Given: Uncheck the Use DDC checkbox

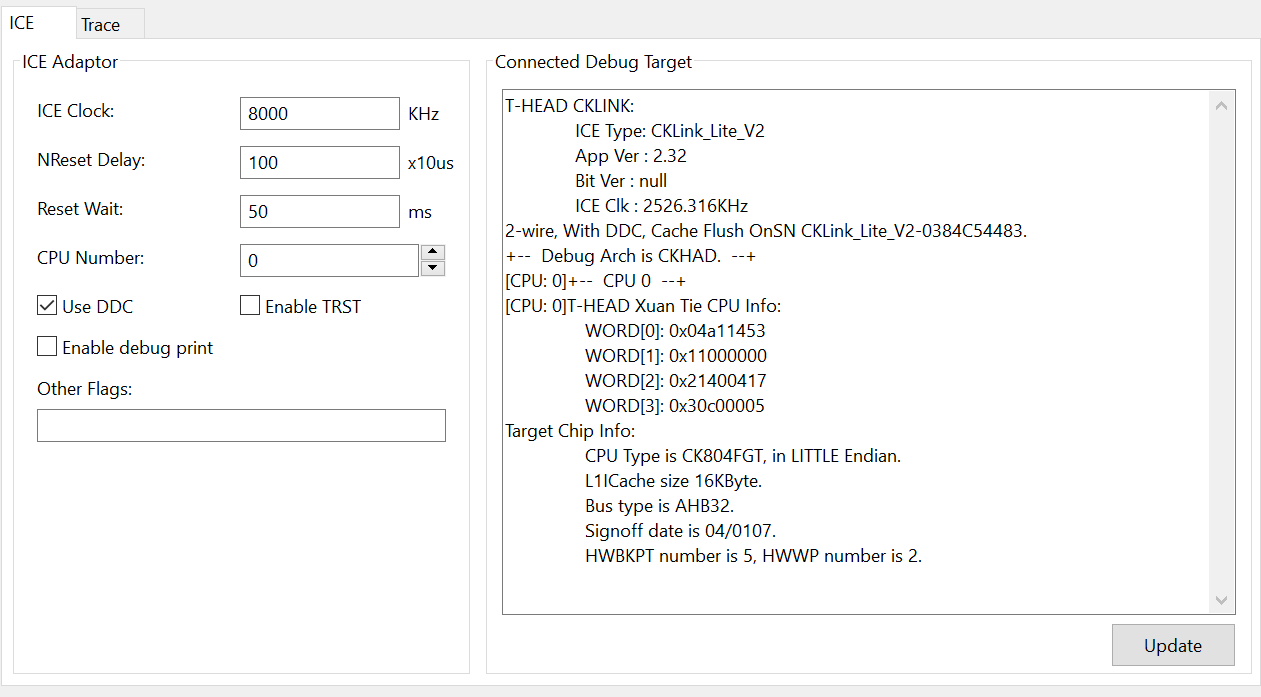Looking at the screenshot, I should 47,306.
